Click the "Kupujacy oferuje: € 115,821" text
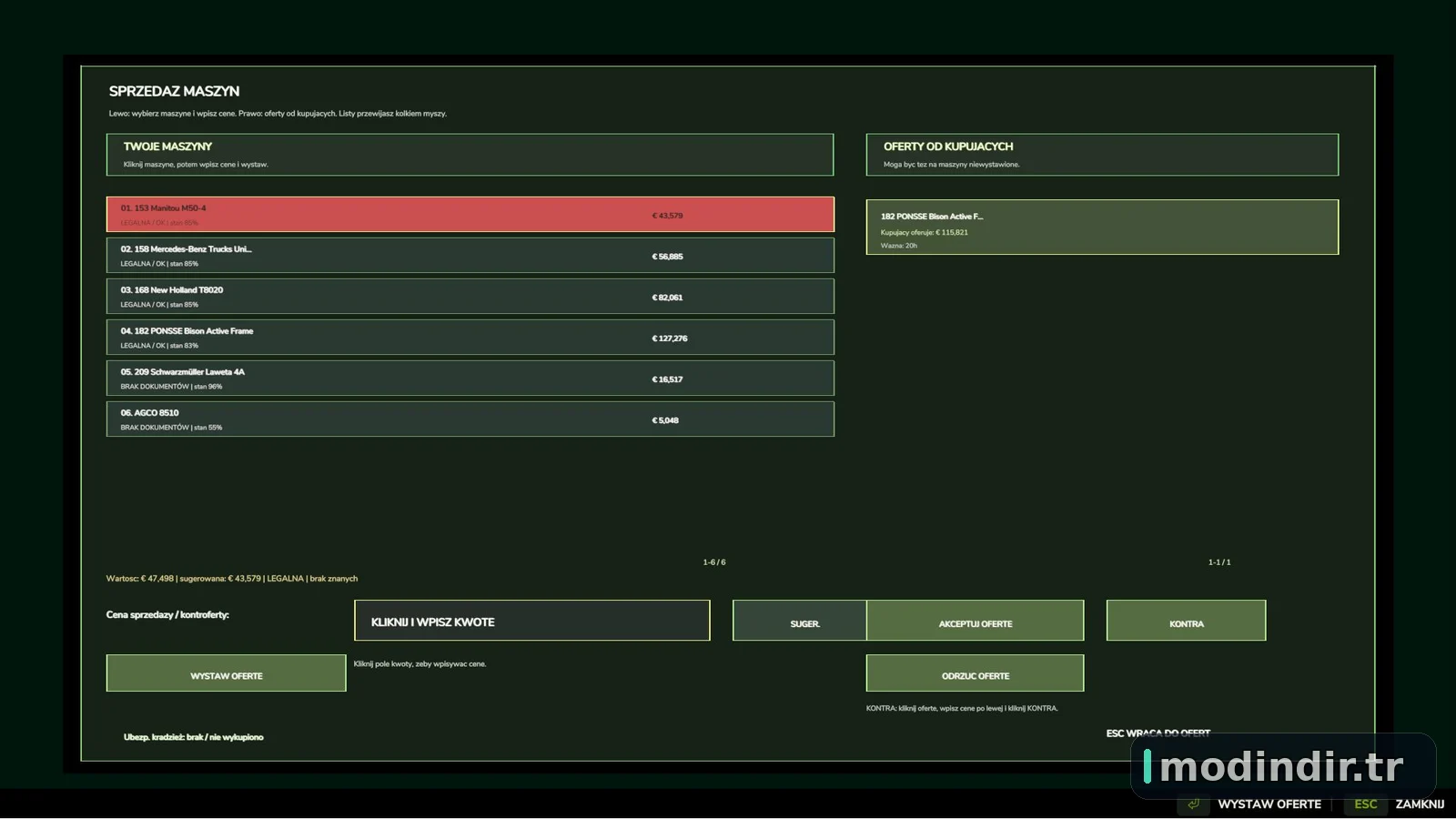 (925, 232)
